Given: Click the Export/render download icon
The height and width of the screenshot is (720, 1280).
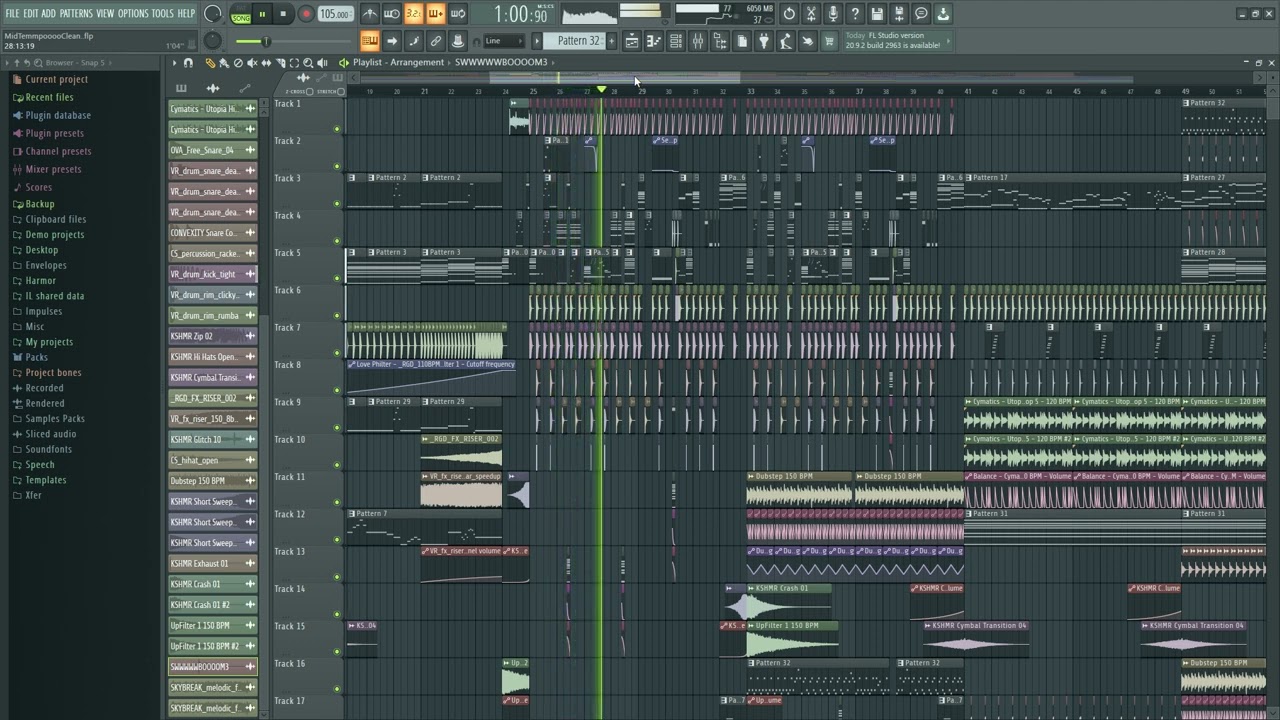Looking at the screenshot, I should coord(942,14).
